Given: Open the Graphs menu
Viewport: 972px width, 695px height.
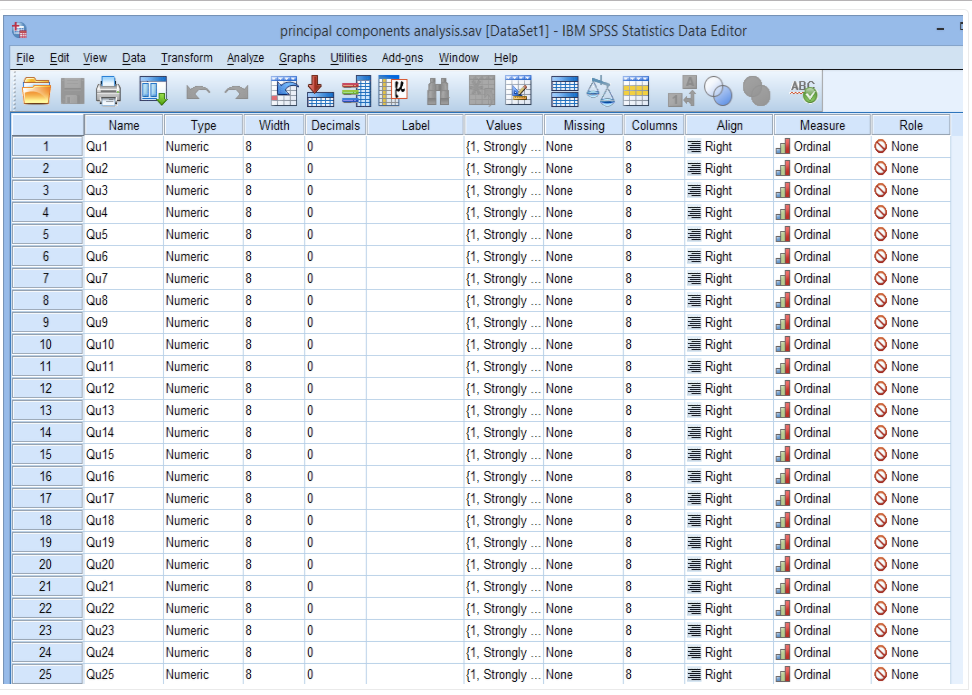Looking at the screenshot, I should [x=297, y=58].
